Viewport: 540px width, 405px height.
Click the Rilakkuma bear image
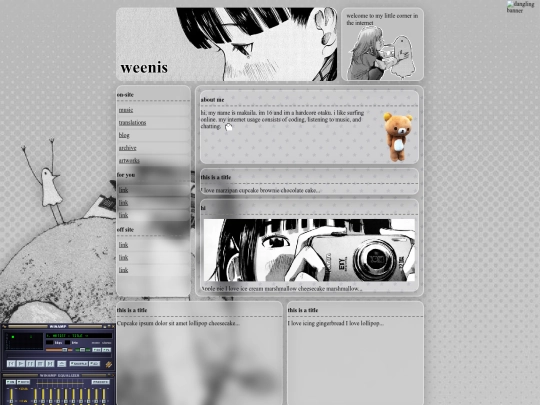click(x=398, y=137)
